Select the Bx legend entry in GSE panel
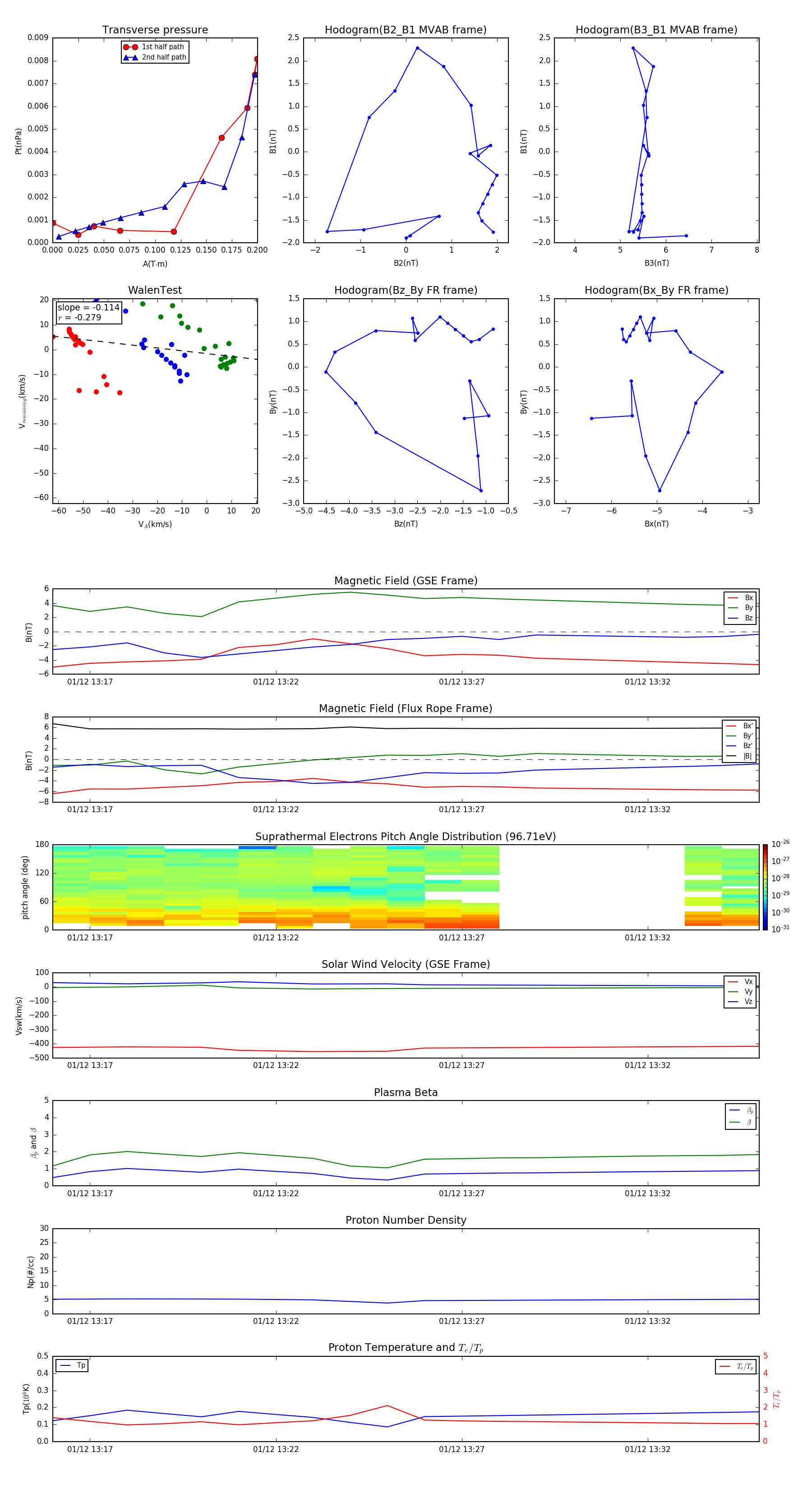812x1489 pixels. (x=740, y=598)
